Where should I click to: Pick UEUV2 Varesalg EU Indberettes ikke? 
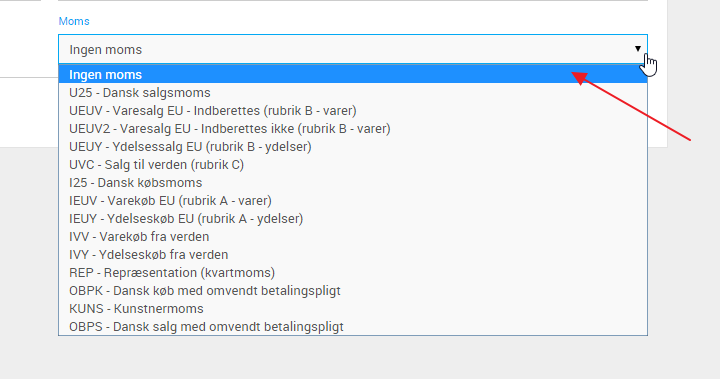pos(353,129)
